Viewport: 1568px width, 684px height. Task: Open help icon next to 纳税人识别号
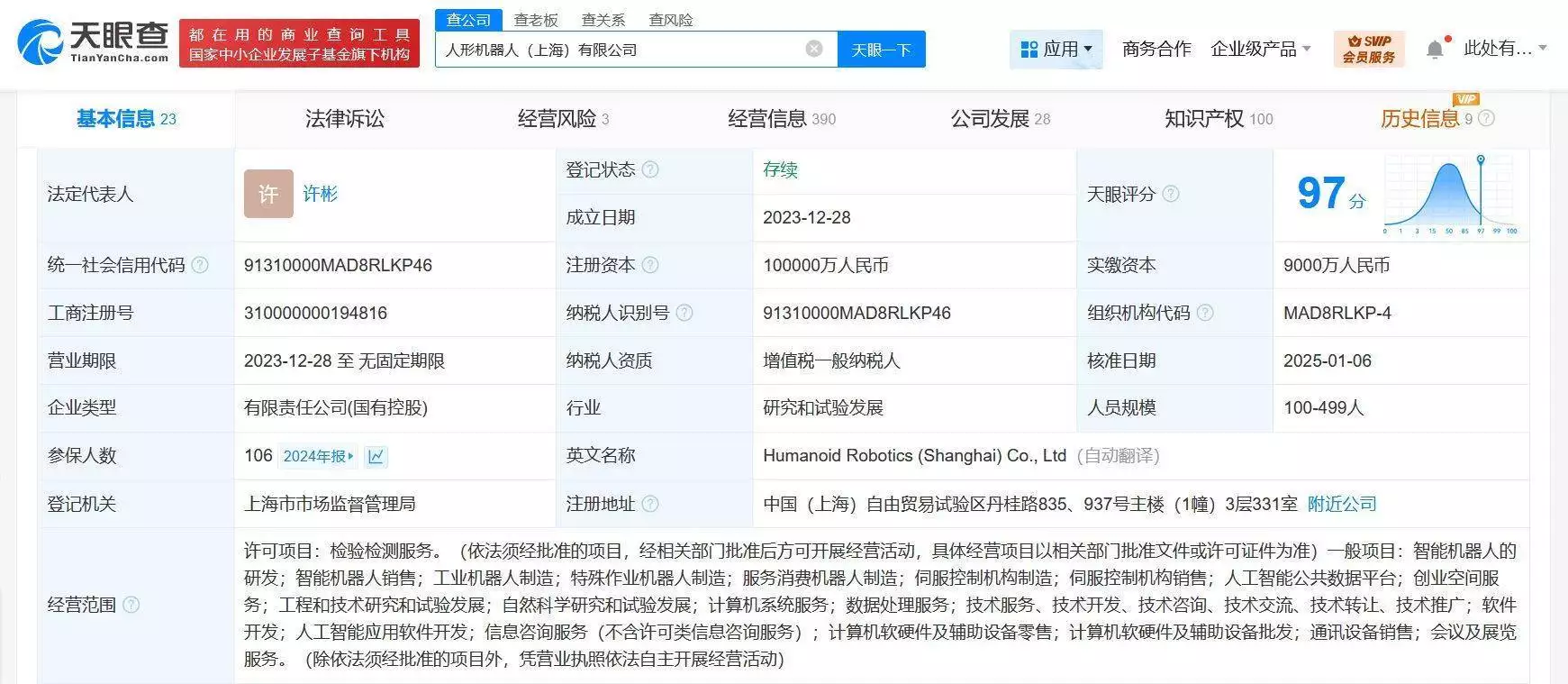click(684, 313)
